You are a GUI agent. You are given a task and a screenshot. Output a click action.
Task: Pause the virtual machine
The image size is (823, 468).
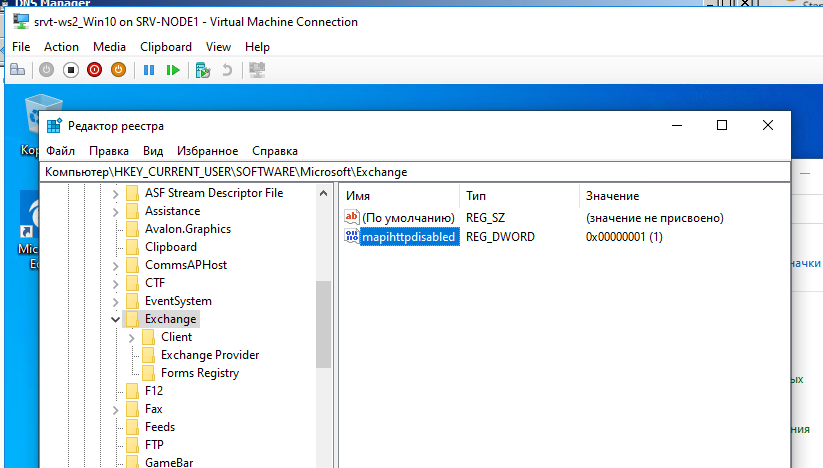click(x=149, y=70)
